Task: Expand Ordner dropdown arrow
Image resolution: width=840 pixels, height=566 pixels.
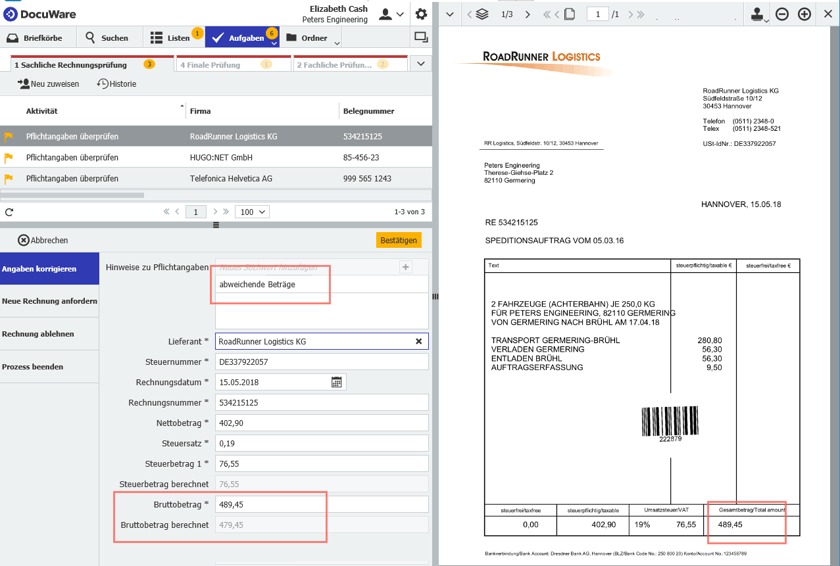Action: (x=336, y=42)
